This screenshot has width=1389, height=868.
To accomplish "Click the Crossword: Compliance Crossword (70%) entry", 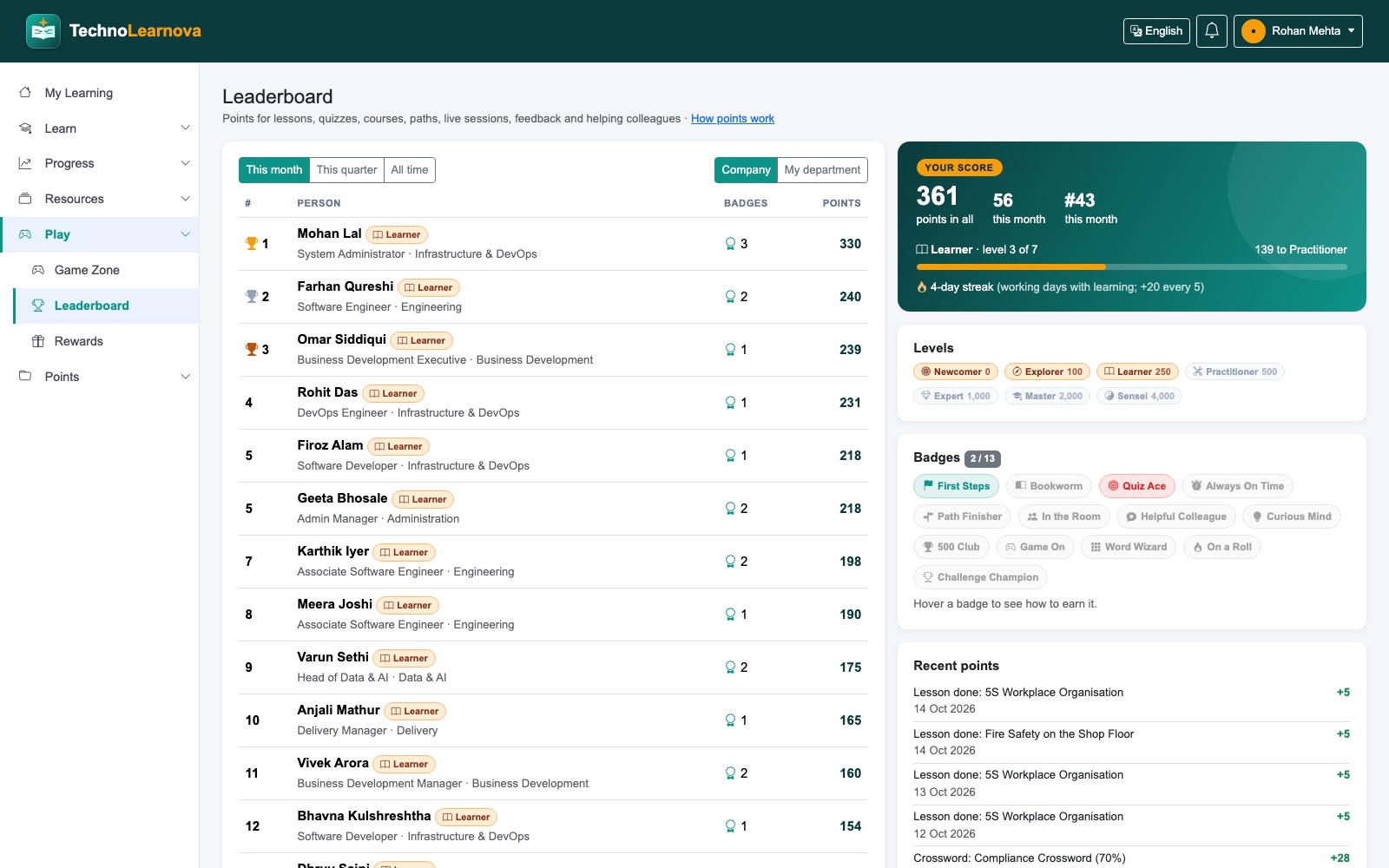I will [1131, 858].
